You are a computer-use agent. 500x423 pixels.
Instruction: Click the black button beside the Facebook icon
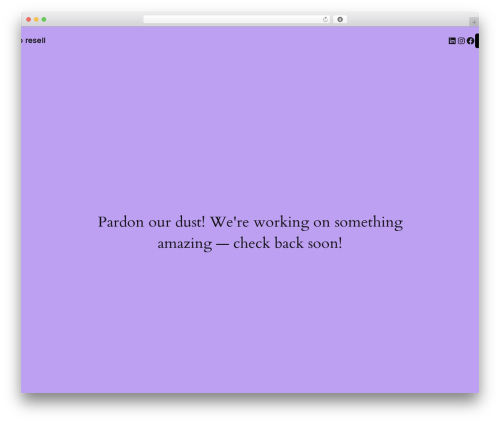[477, 41]
